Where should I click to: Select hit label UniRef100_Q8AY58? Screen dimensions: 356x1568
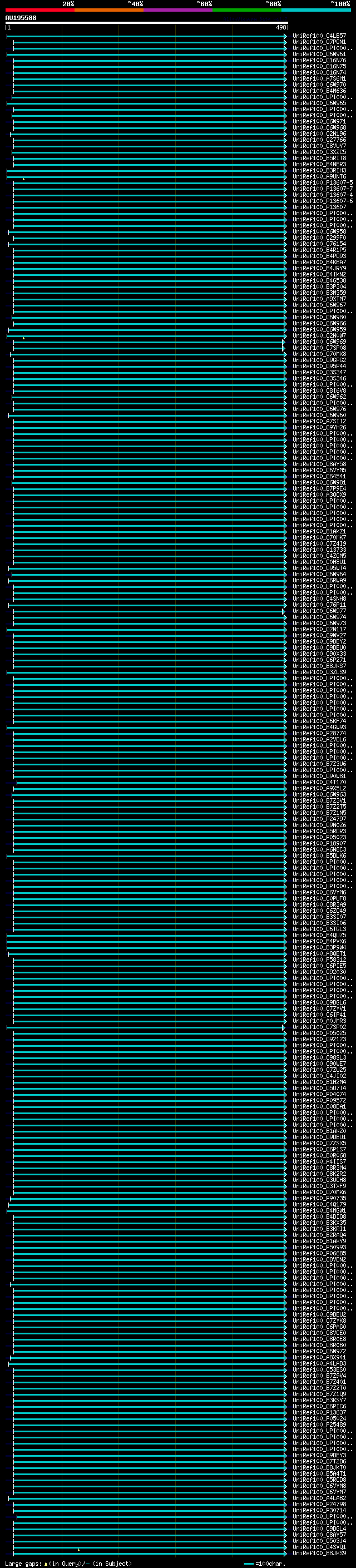pos(319,464)
